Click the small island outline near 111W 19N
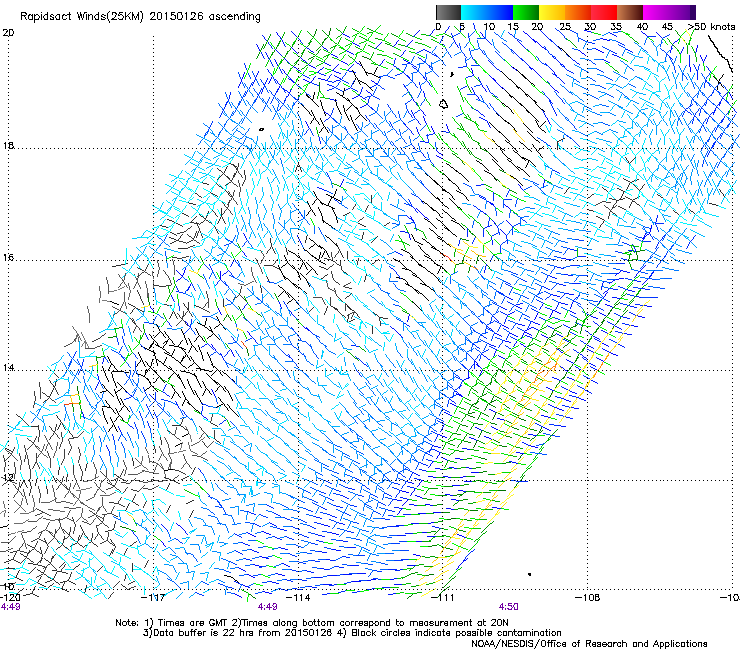The height and width of the screenshot is (650, 740). (x=443, y=104)
